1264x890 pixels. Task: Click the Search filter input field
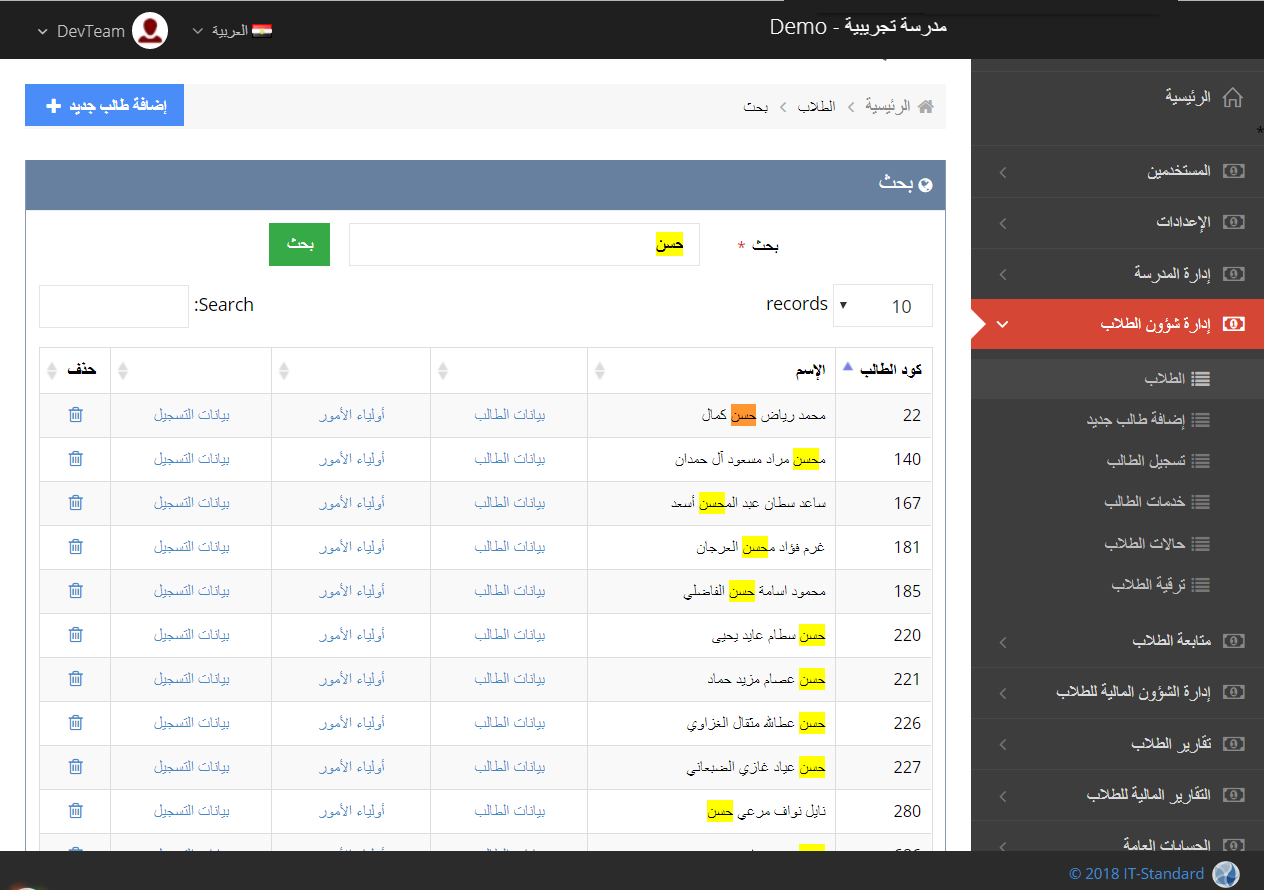click(x=114, y=306)
